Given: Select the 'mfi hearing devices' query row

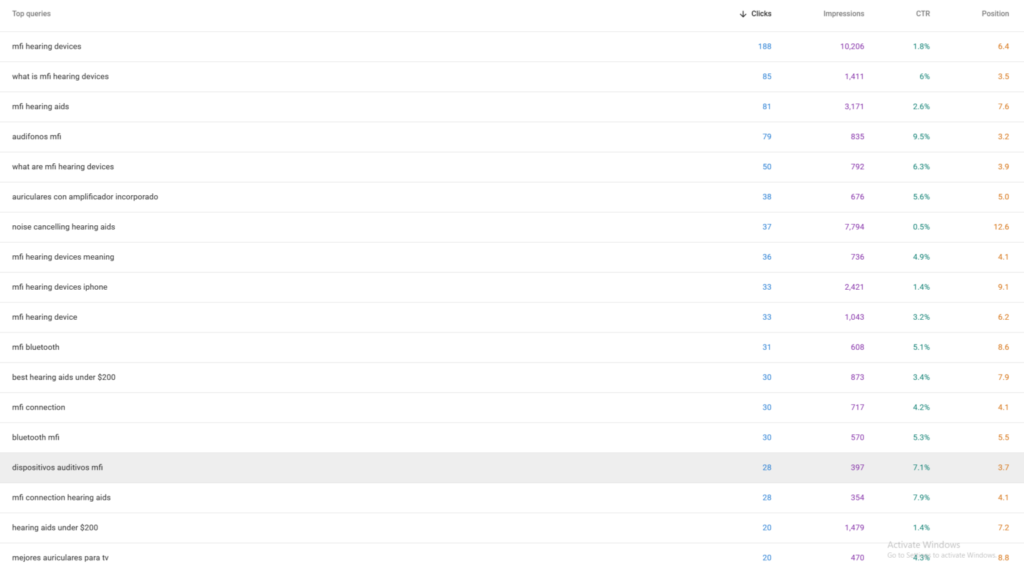Looking at the screenshot, I should coord(512,46).
